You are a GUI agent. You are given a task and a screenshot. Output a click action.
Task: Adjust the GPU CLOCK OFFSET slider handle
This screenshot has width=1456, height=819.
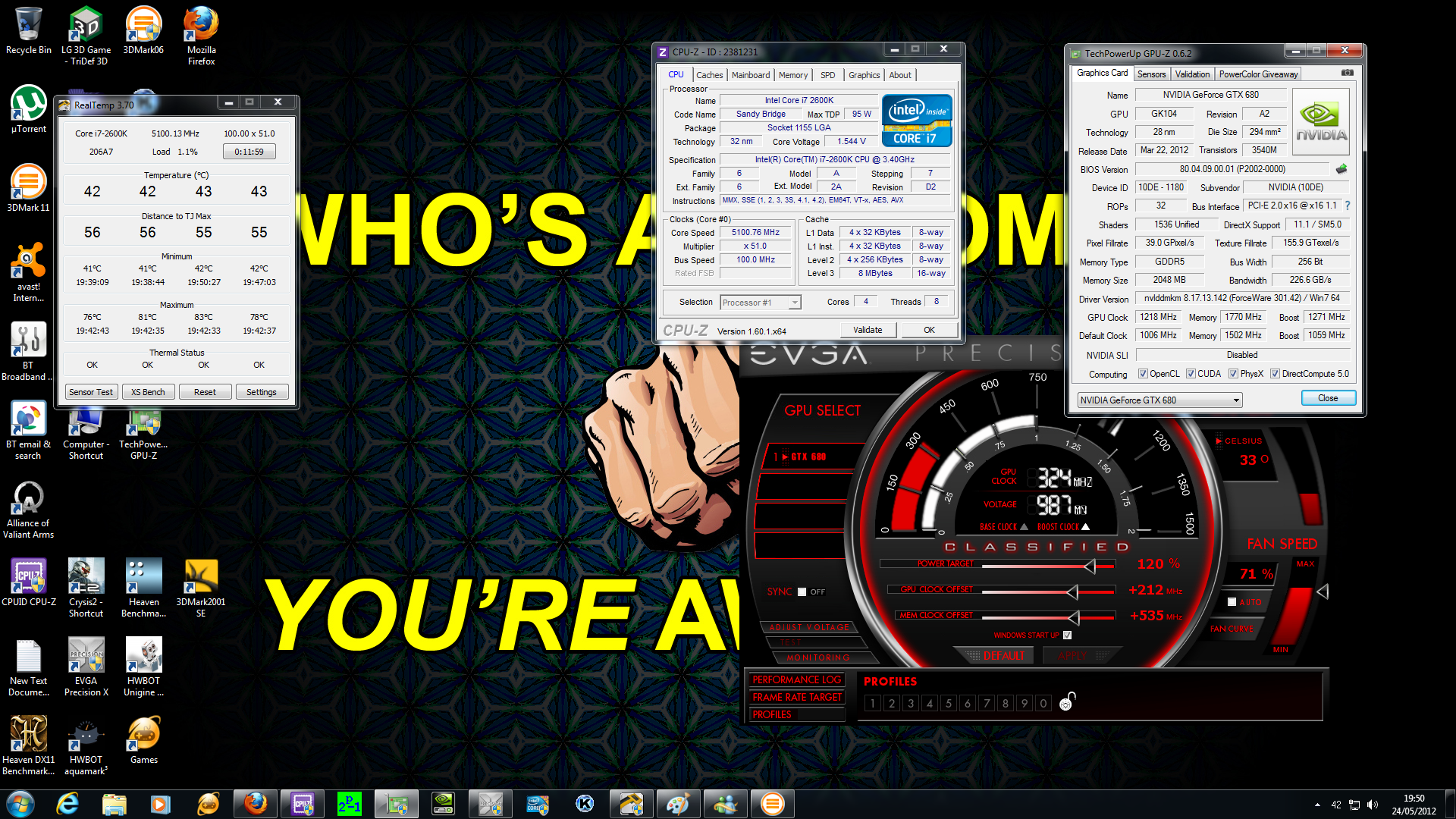point(1073,591)
